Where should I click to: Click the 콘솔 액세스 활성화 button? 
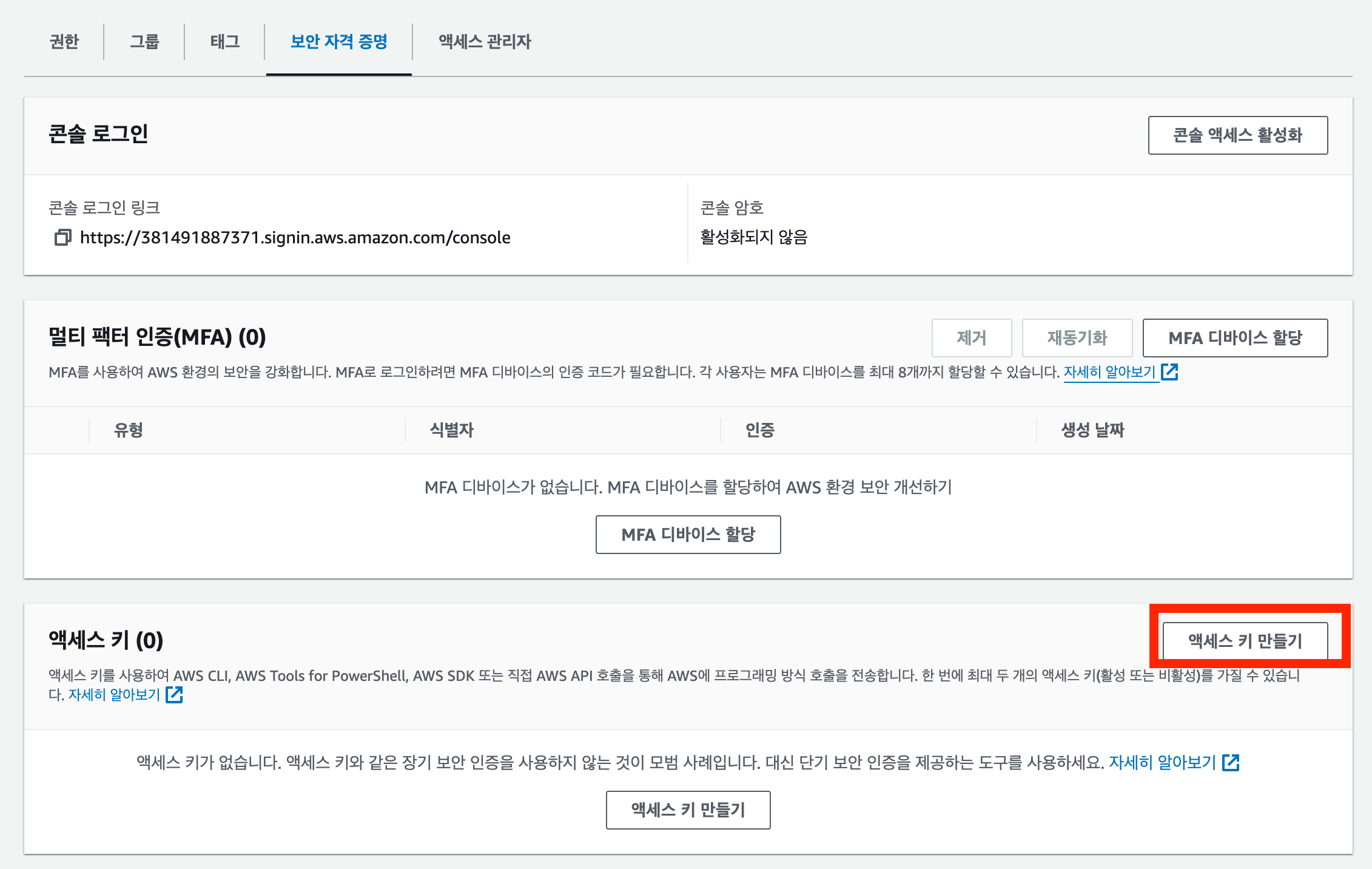[1237, 135]
